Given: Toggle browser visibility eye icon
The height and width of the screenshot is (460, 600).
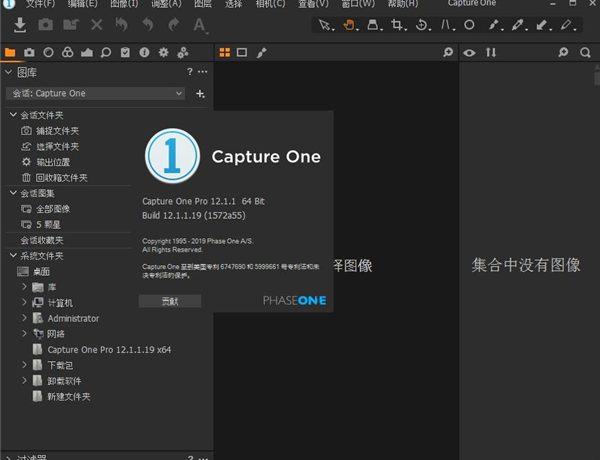Looking at the screenshot, I should (469, 52).
